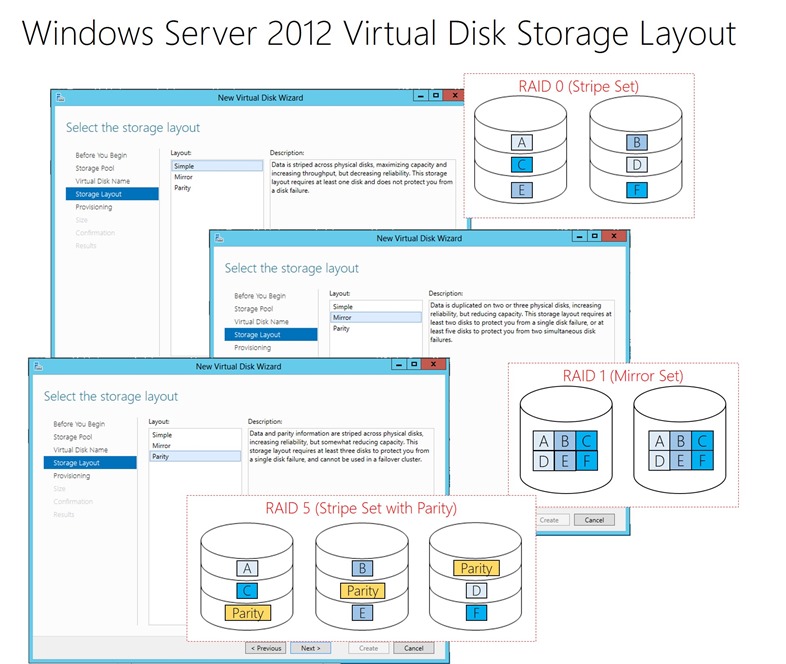Viewport: 786px width, 664px height.
Task: Click block F in RAID 0 diagram
Action: pyautogui.click(x=637, y=190)
